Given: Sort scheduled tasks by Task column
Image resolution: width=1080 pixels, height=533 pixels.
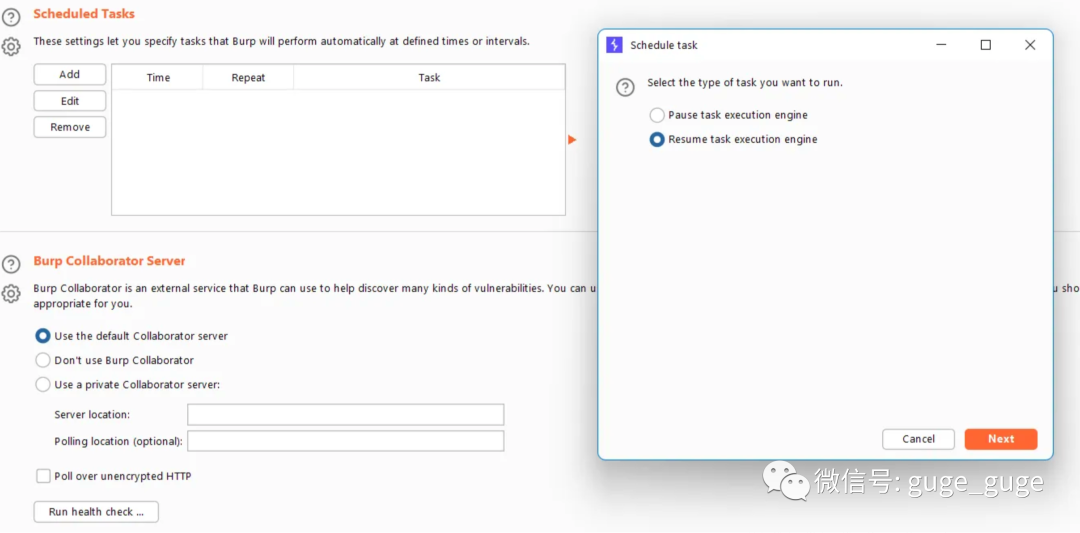Looking at the screenshot, I should click(429, 77).
